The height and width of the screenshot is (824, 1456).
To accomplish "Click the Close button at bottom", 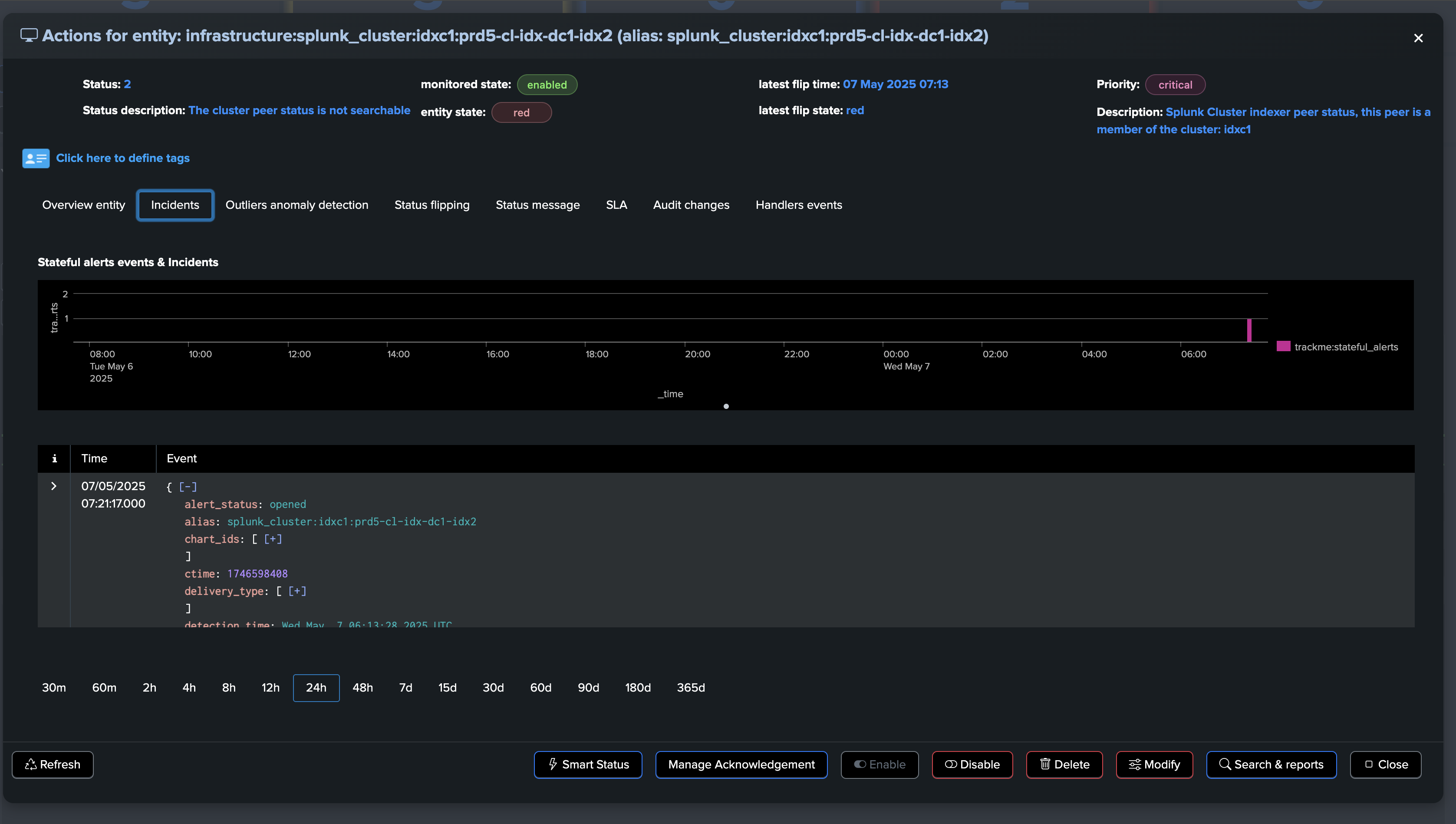I will [1385, 765].
